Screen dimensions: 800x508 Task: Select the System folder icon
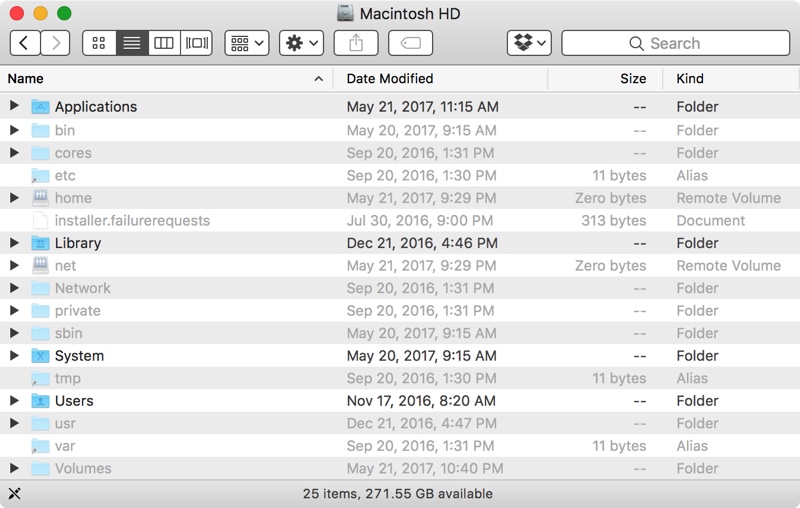[x=40, y=355]
